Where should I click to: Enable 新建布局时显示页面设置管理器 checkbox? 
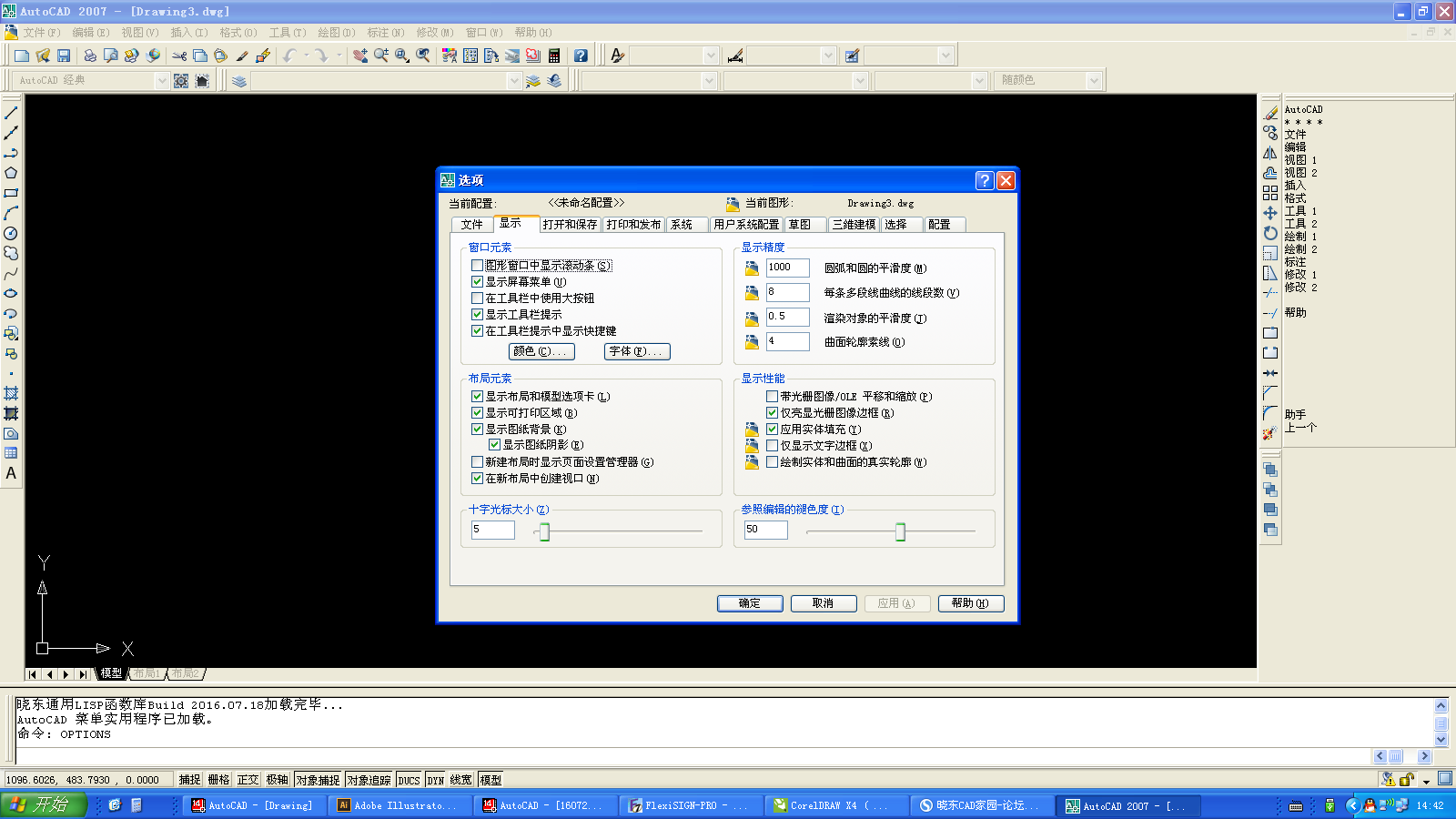[477, 462]
